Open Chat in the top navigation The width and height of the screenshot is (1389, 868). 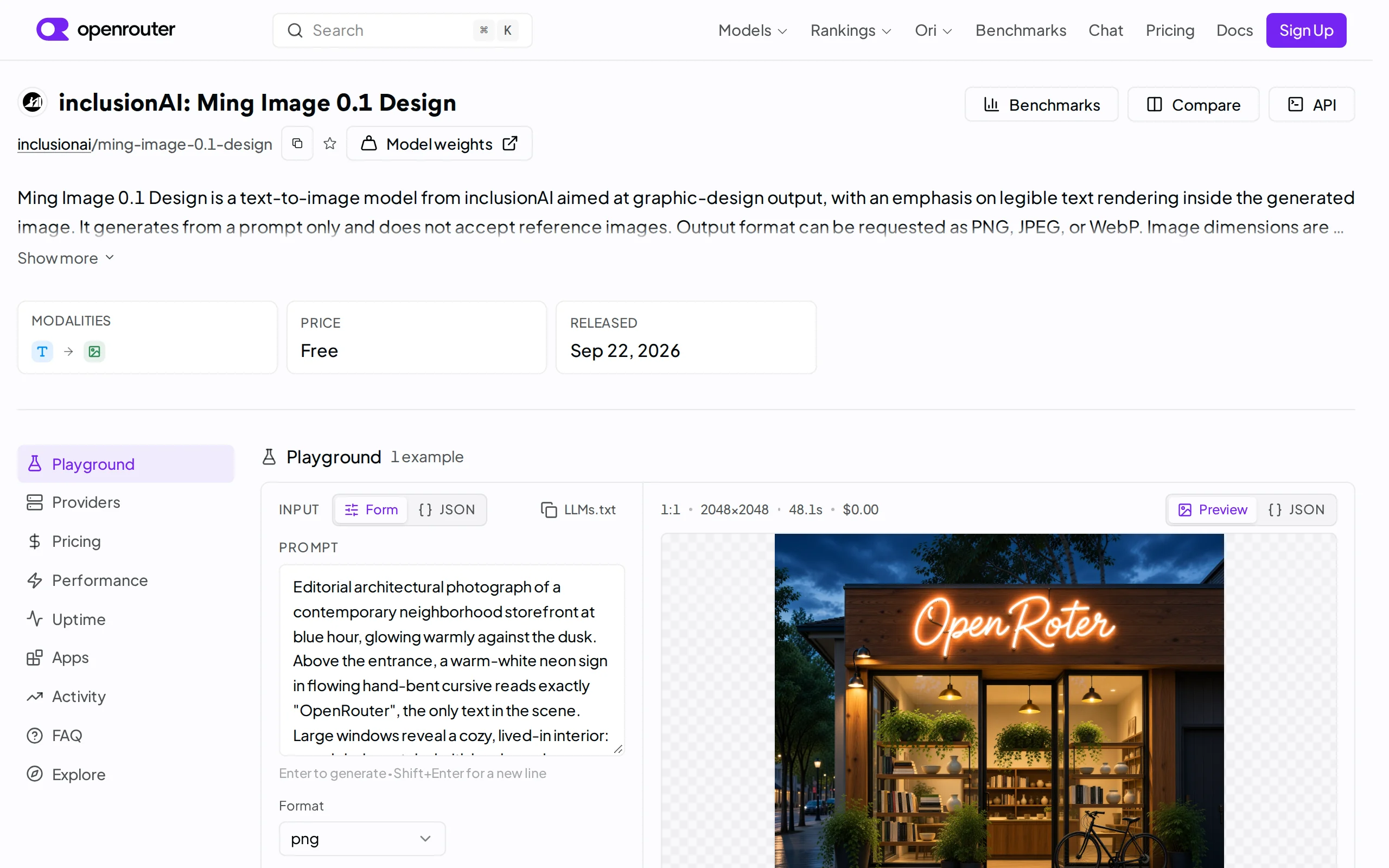coord(1105,30)
